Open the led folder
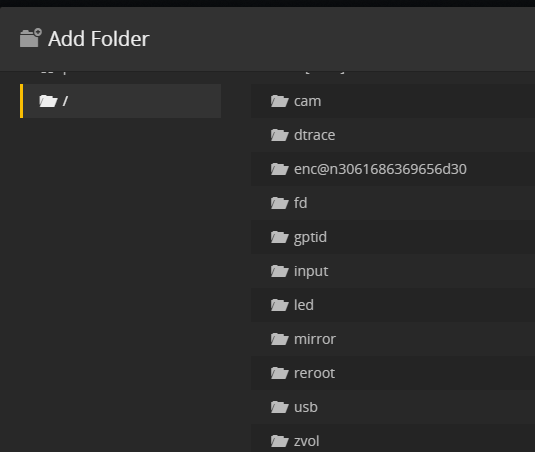This screenshot has height=452, width=535. tap(393, 305)
